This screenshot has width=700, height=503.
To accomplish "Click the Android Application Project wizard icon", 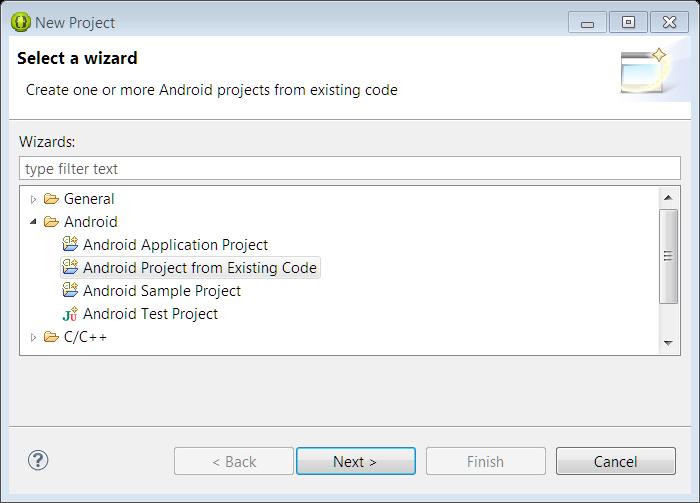I will tap(70, 244).
